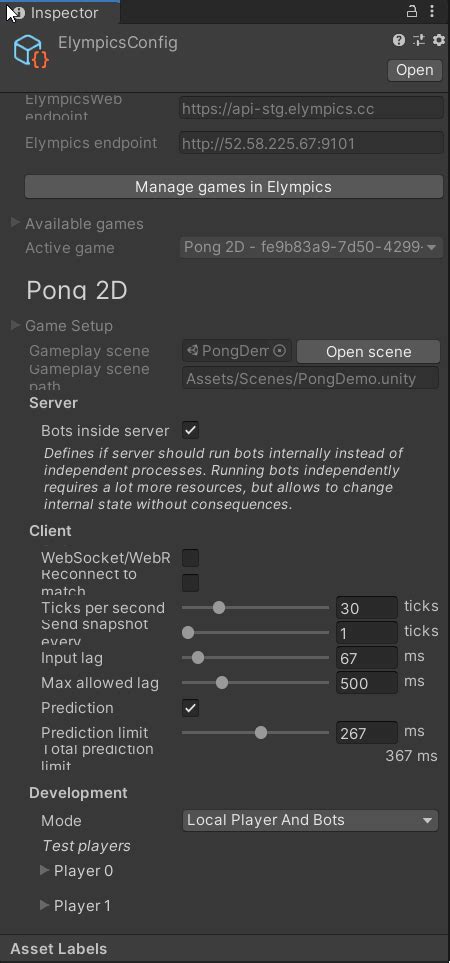
Task: Click Manage games in Elympics button
Action: tap(233, 187)
